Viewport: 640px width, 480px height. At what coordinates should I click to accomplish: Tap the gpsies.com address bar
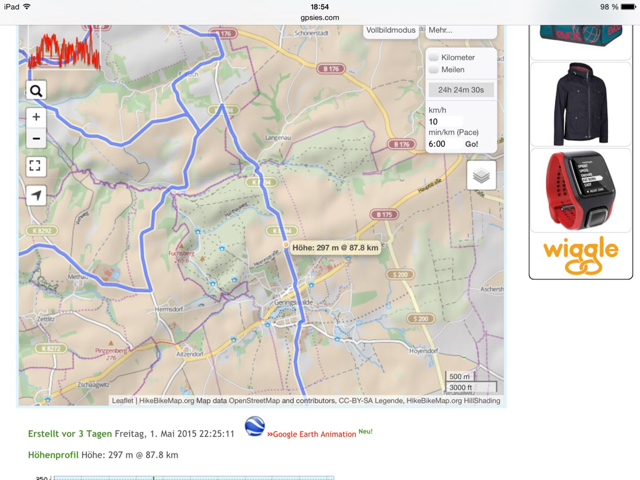click(x=320, y=18)
